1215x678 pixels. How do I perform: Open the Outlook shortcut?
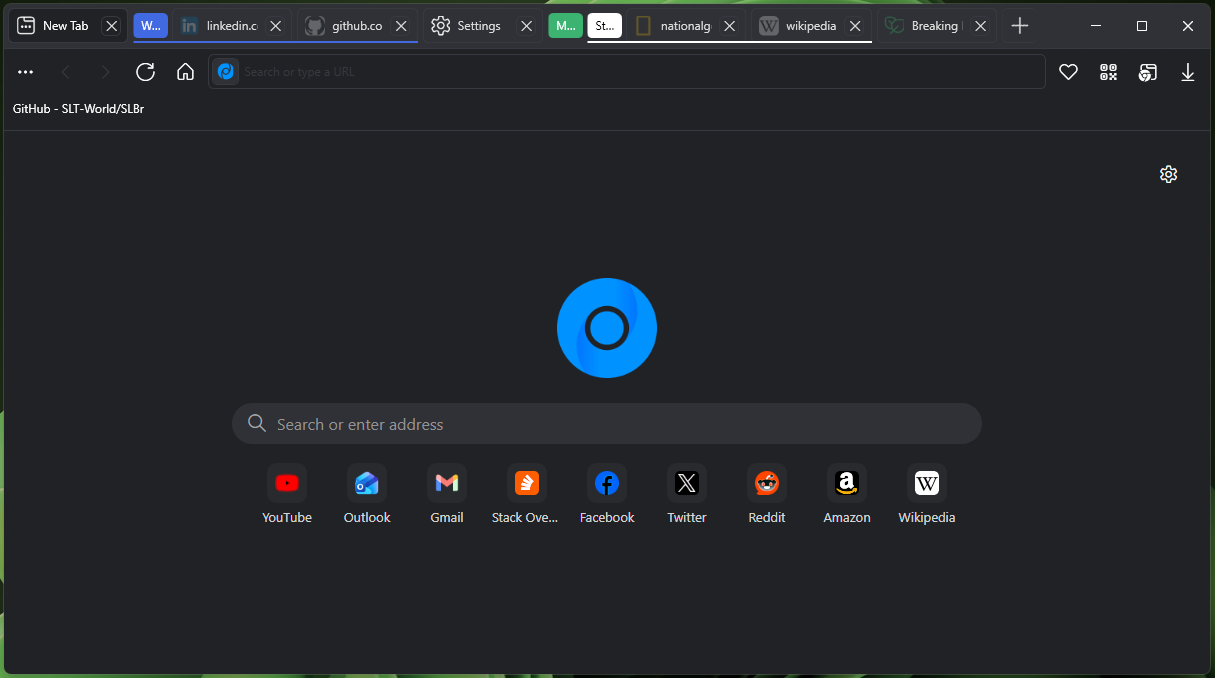(367, 494)
